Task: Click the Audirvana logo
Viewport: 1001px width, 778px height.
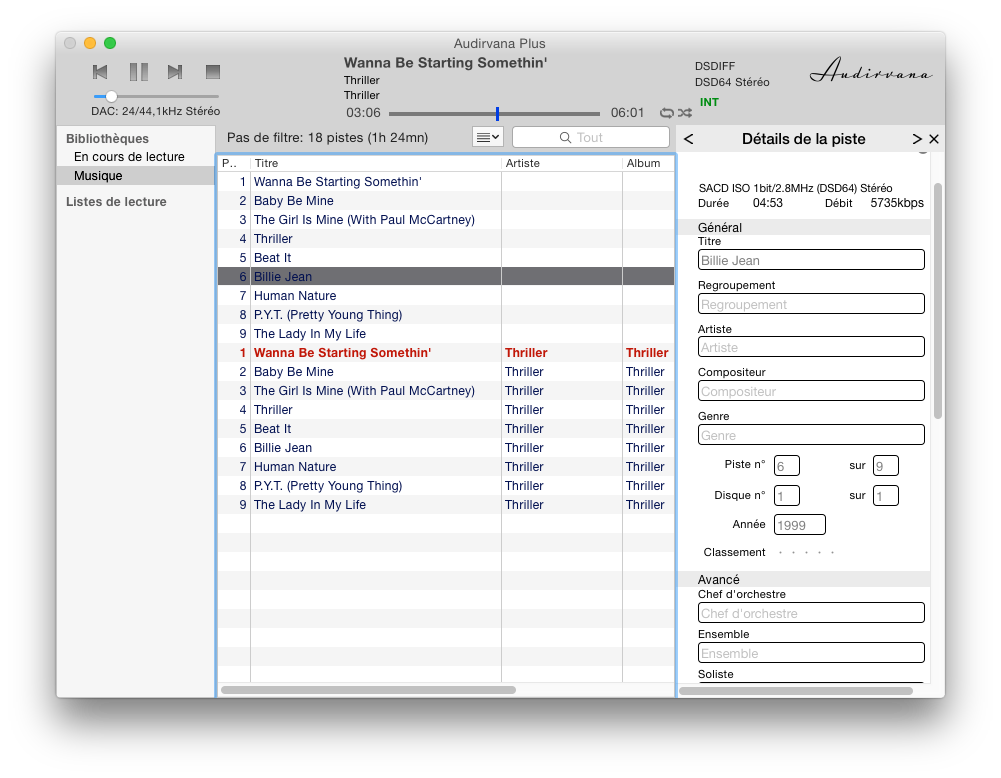Action: coord(871,71)
